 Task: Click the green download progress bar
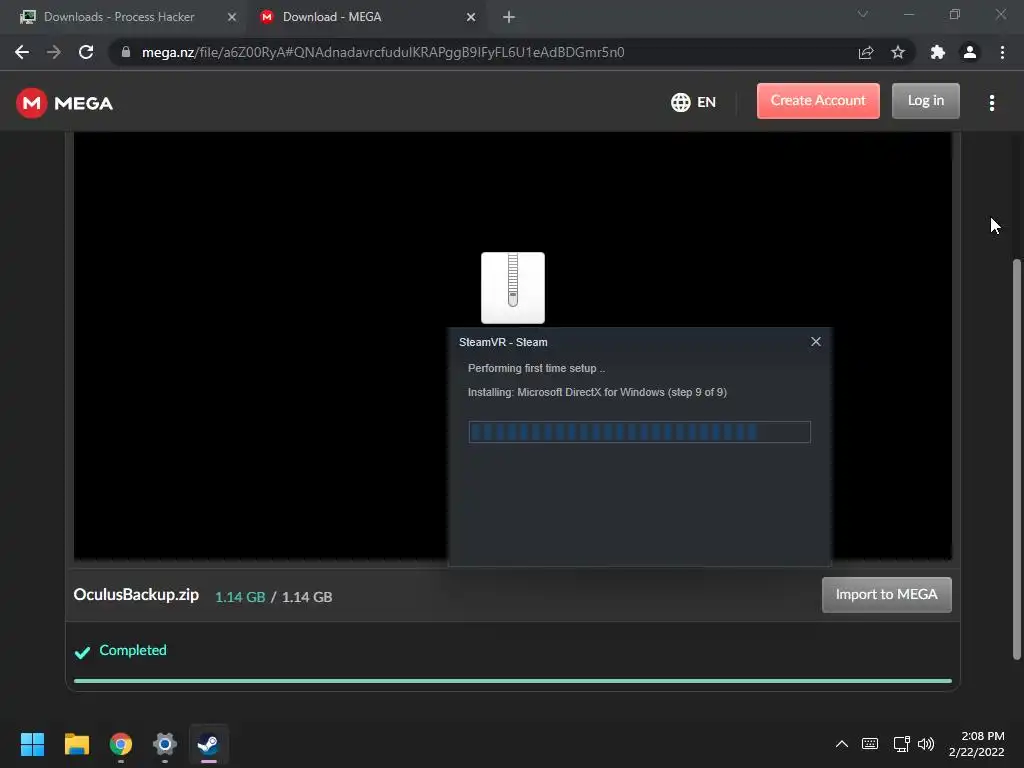513,680
